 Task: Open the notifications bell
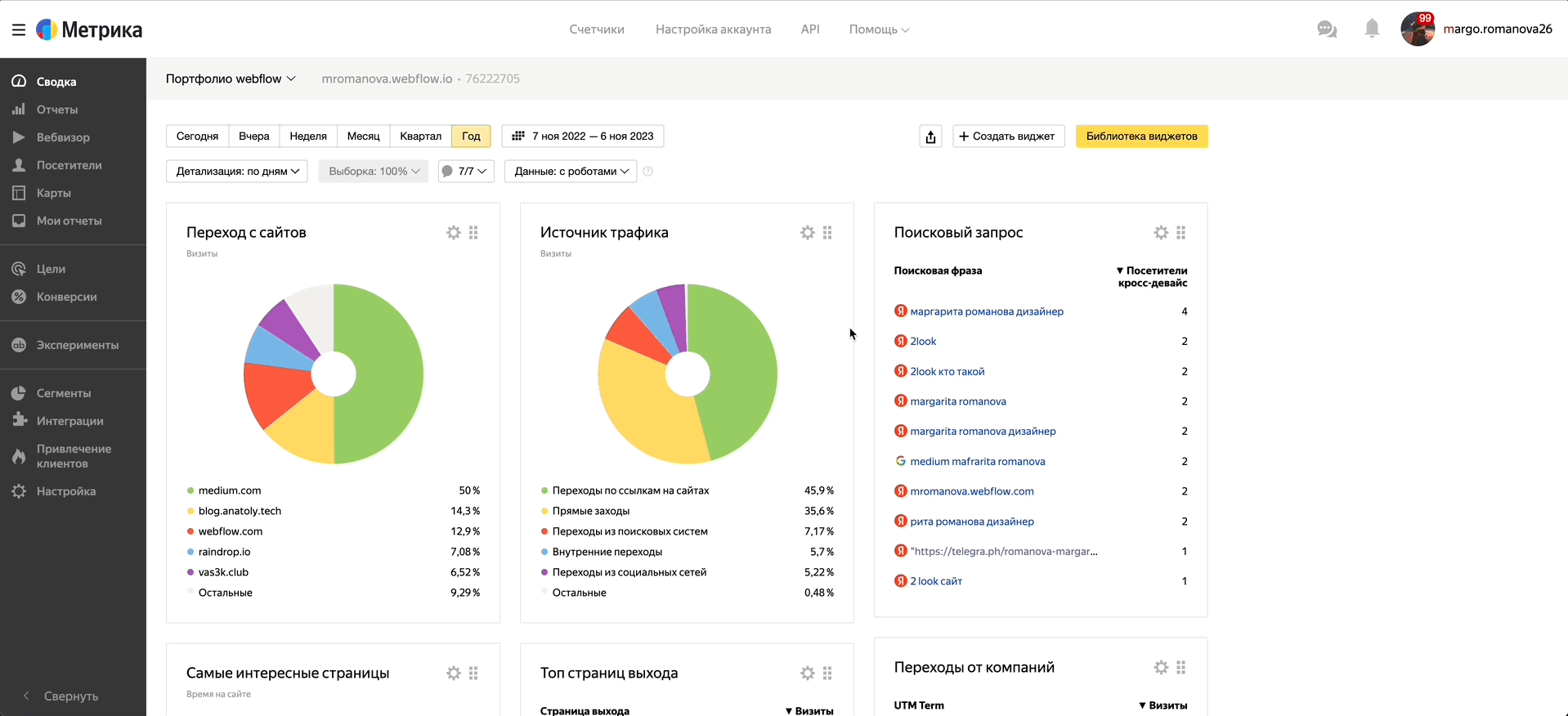pyautogui.click(x=1372, y=29)
